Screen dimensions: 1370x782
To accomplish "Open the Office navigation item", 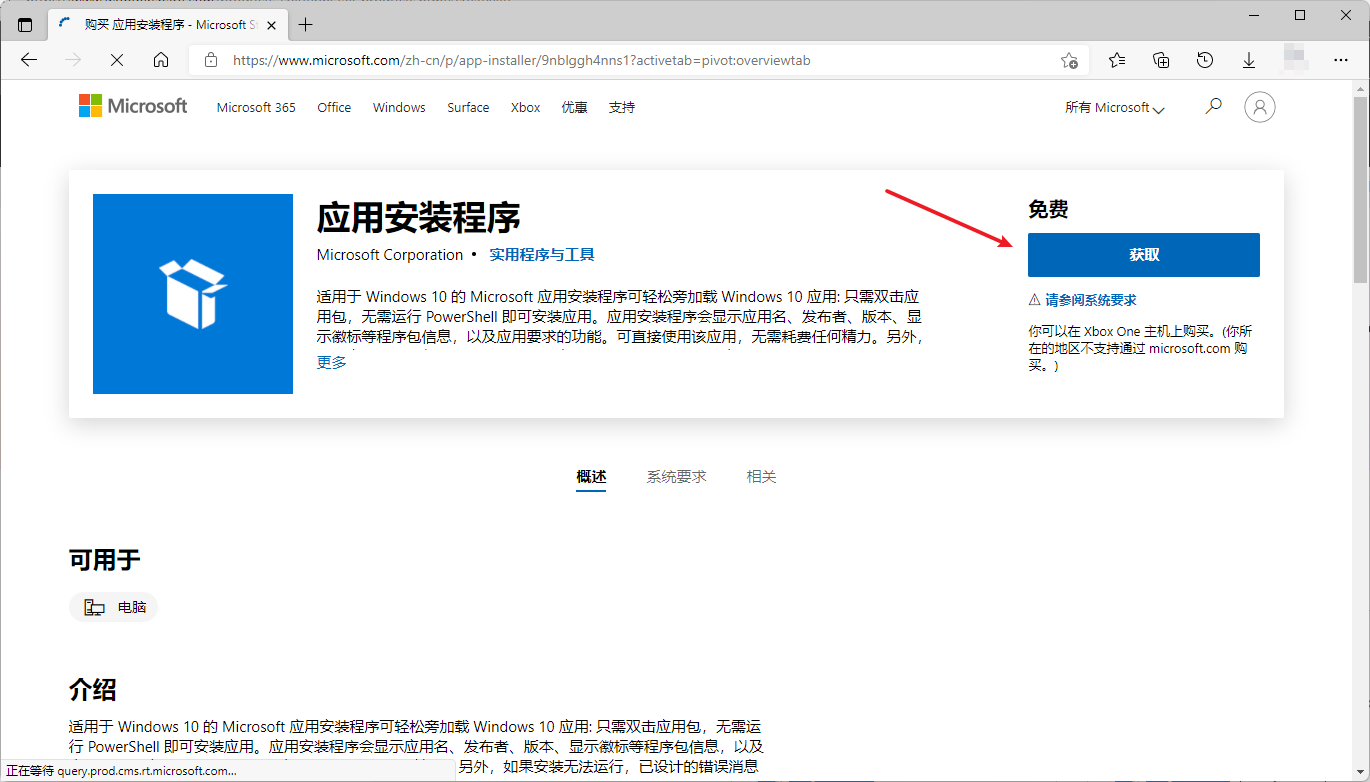I will click(334, 108).
